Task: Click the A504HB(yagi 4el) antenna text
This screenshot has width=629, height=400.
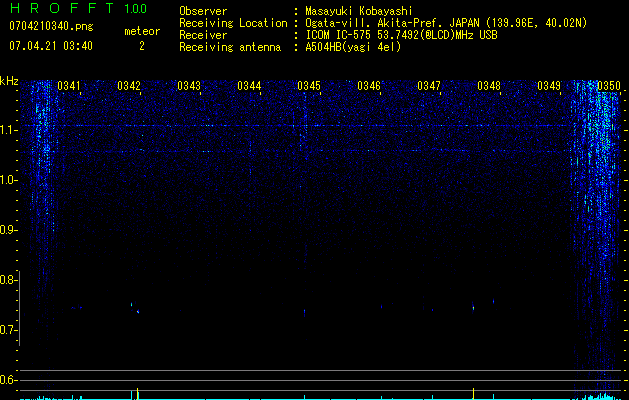Action: (x=353, y=47)
